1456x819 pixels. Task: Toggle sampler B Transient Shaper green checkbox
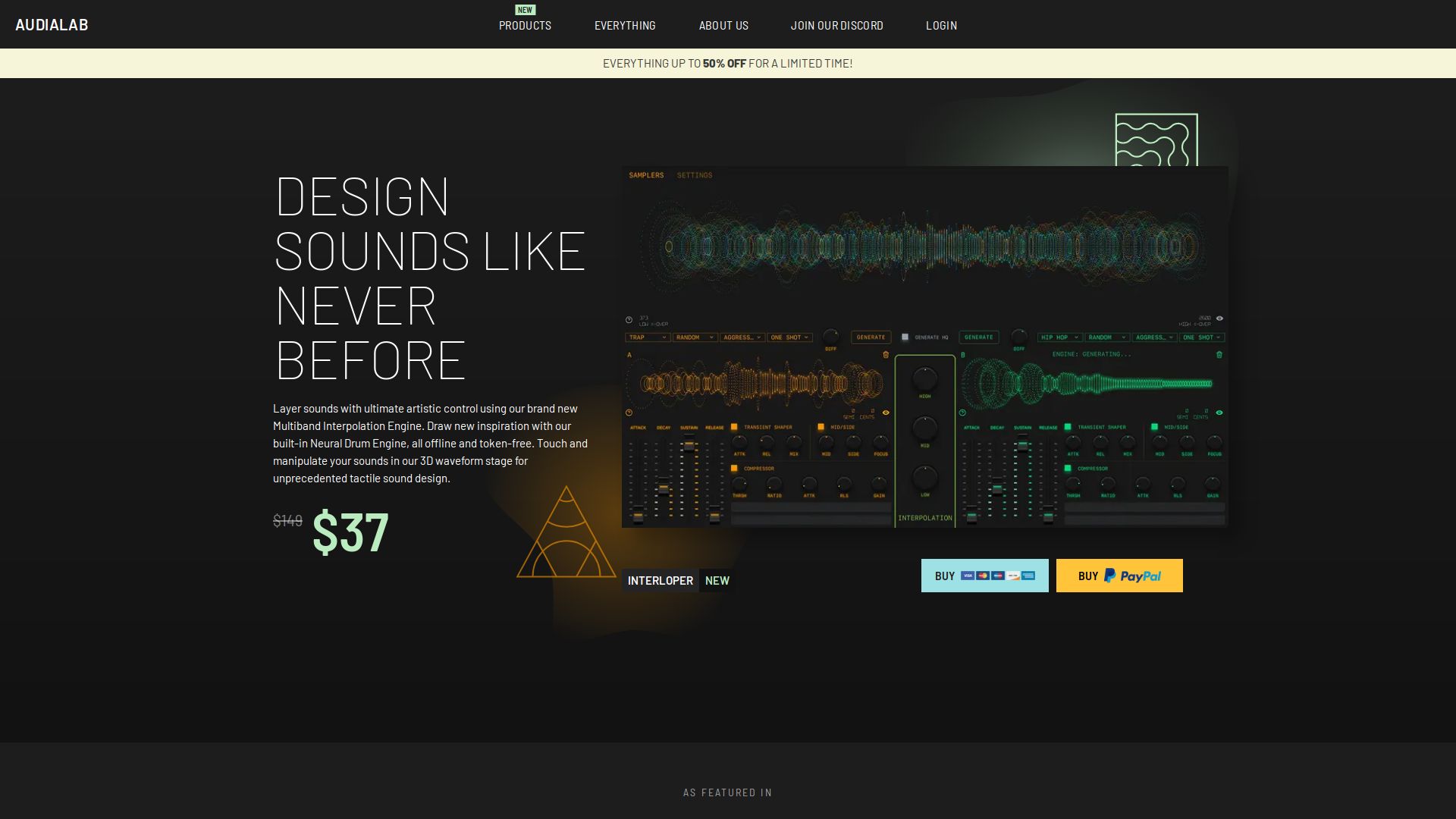(1068, 427)
